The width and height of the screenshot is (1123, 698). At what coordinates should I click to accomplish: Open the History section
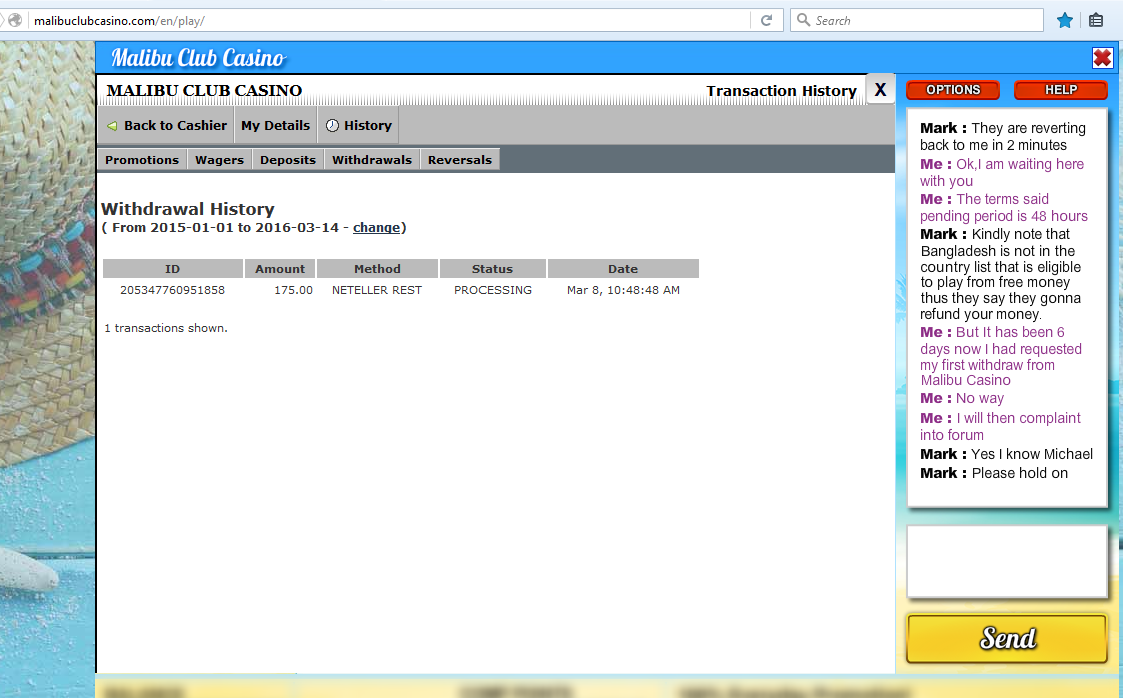359,125
